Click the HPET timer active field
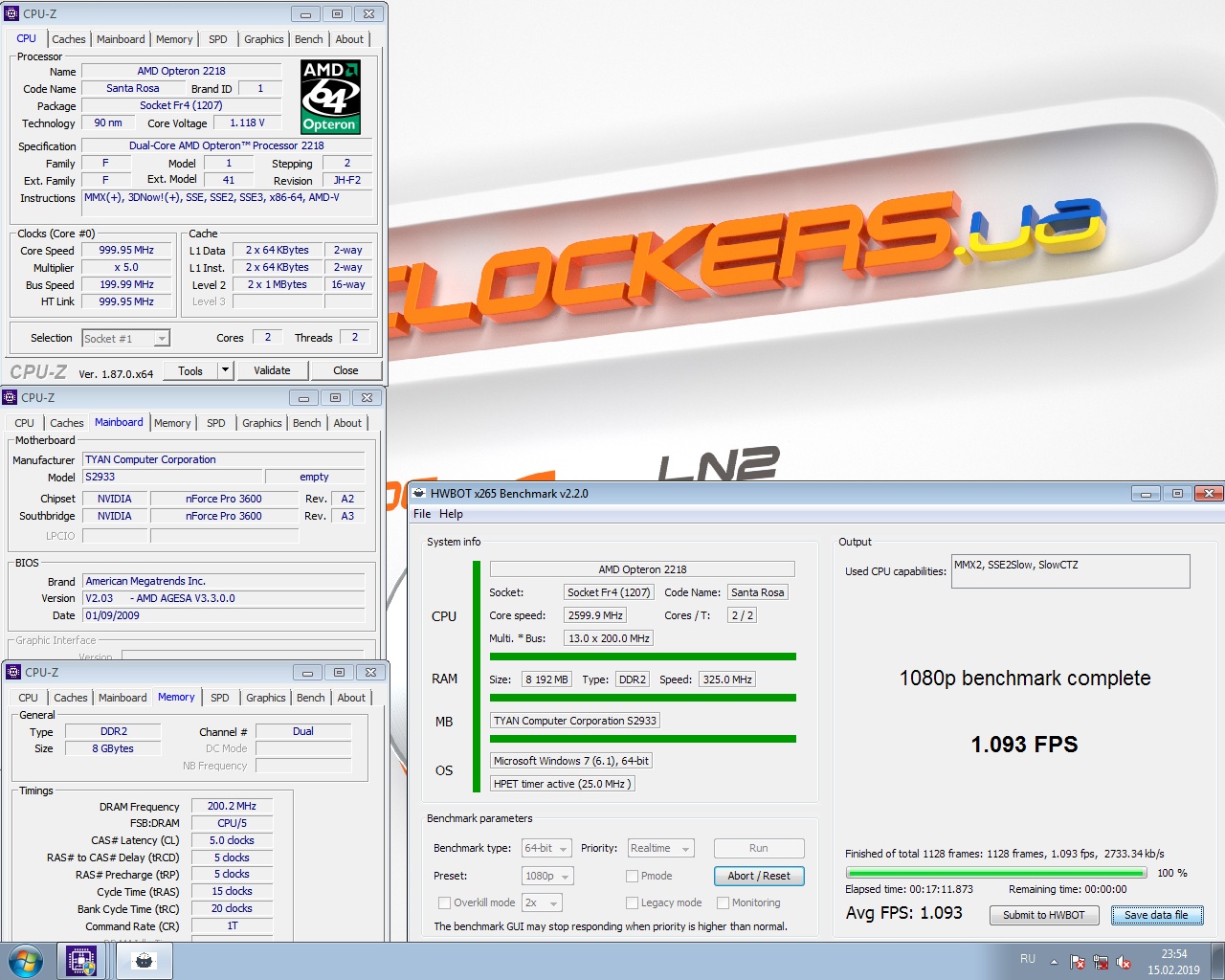This screenshot has height=980, width=1225. pos(562,784)
